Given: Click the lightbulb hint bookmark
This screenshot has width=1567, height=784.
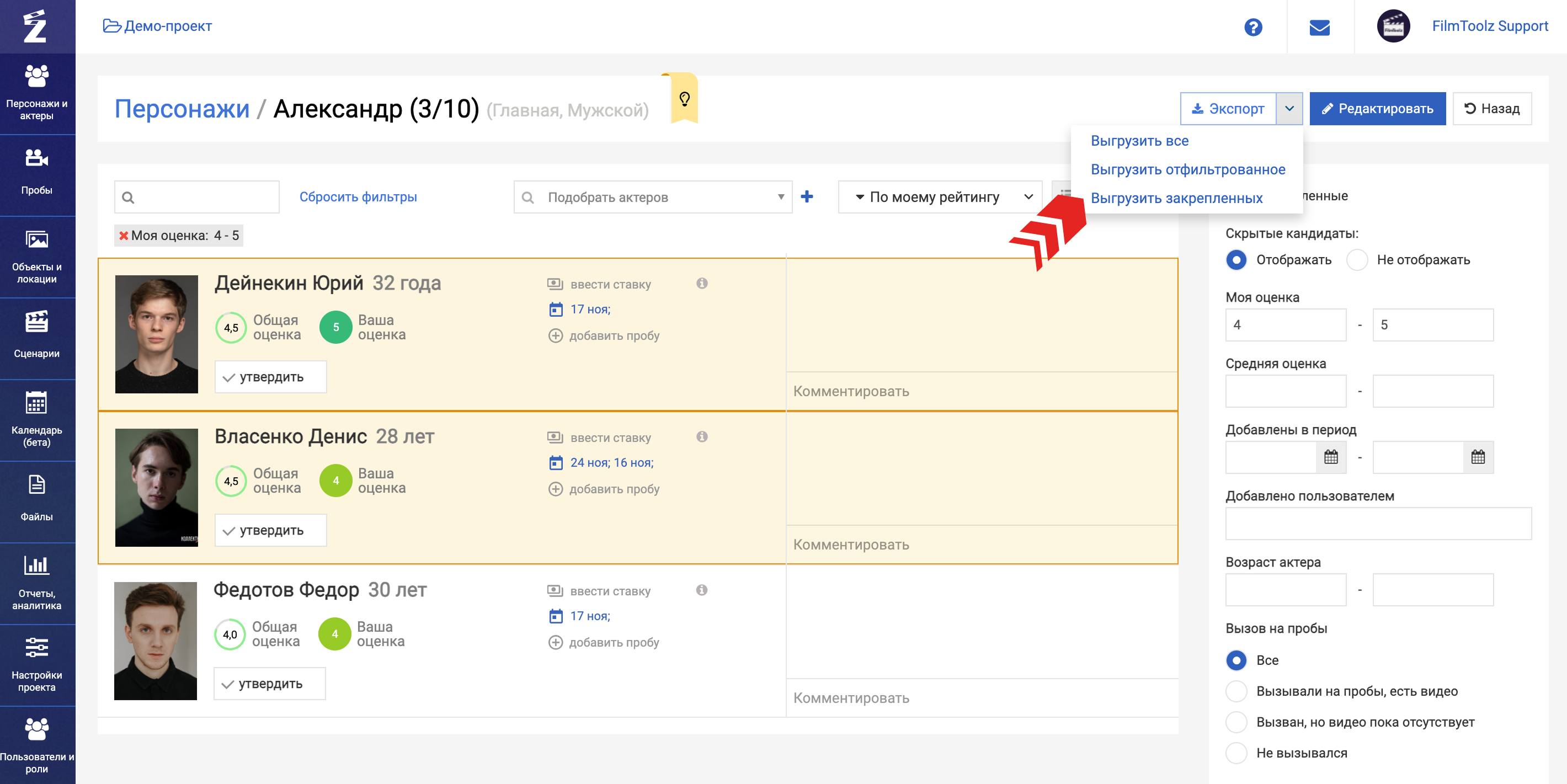Looking at the screenshot, I should (684, 99).
